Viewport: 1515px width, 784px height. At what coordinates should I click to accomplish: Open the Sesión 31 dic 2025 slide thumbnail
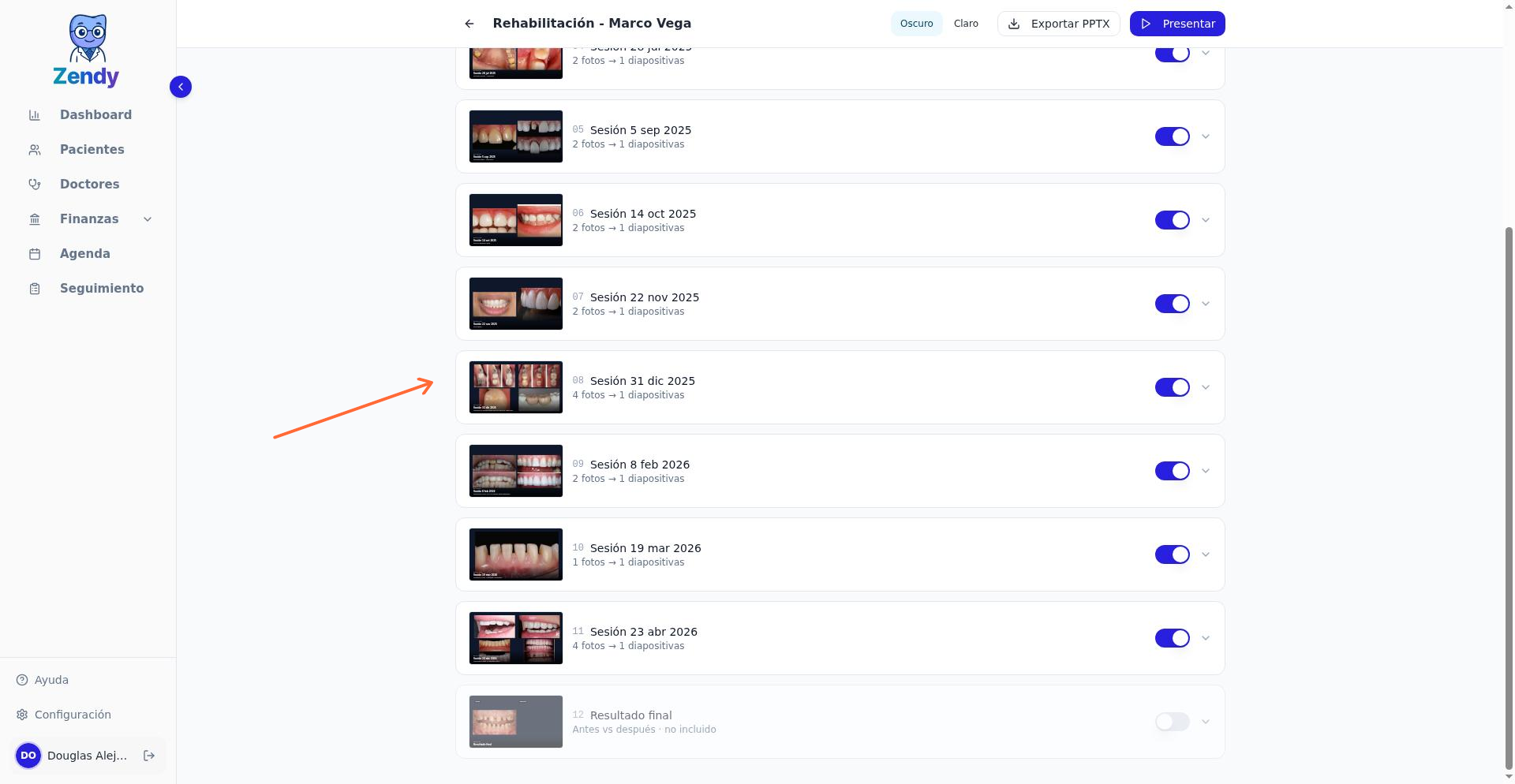tap(516, 387)
